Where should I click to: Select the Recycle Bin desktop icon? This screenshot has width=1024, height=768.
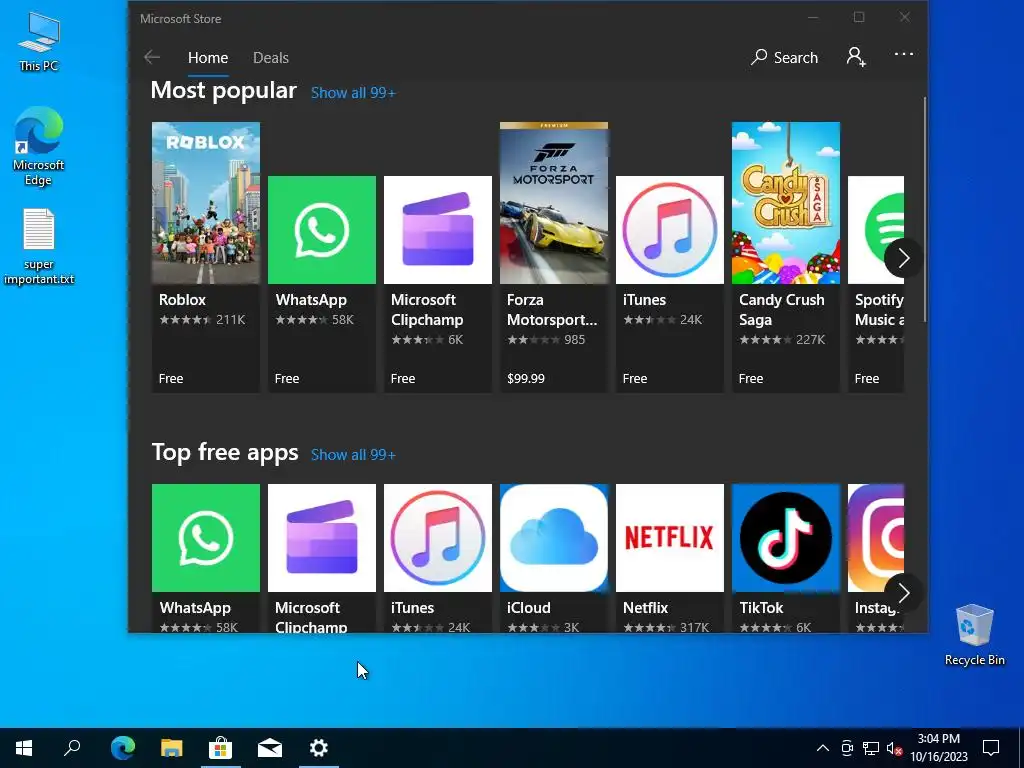point(974,635)
